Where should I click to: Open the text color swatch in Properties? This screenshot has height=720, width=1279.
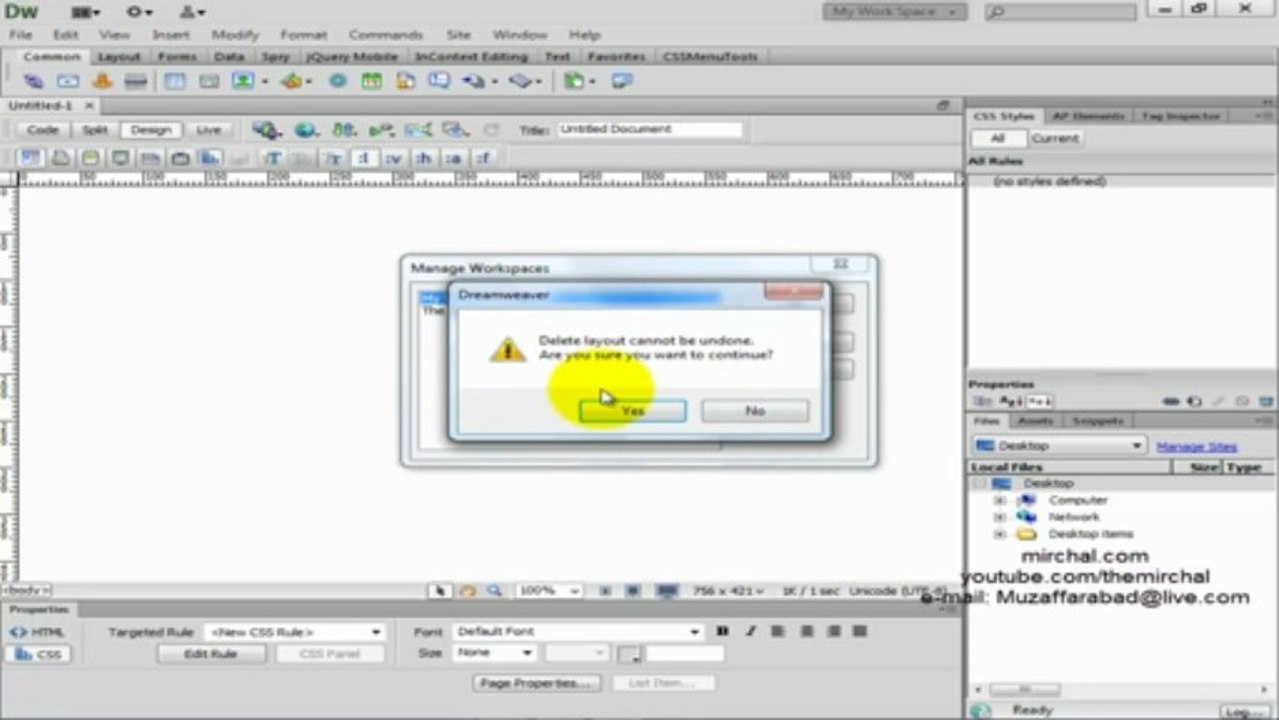point(628,654)
